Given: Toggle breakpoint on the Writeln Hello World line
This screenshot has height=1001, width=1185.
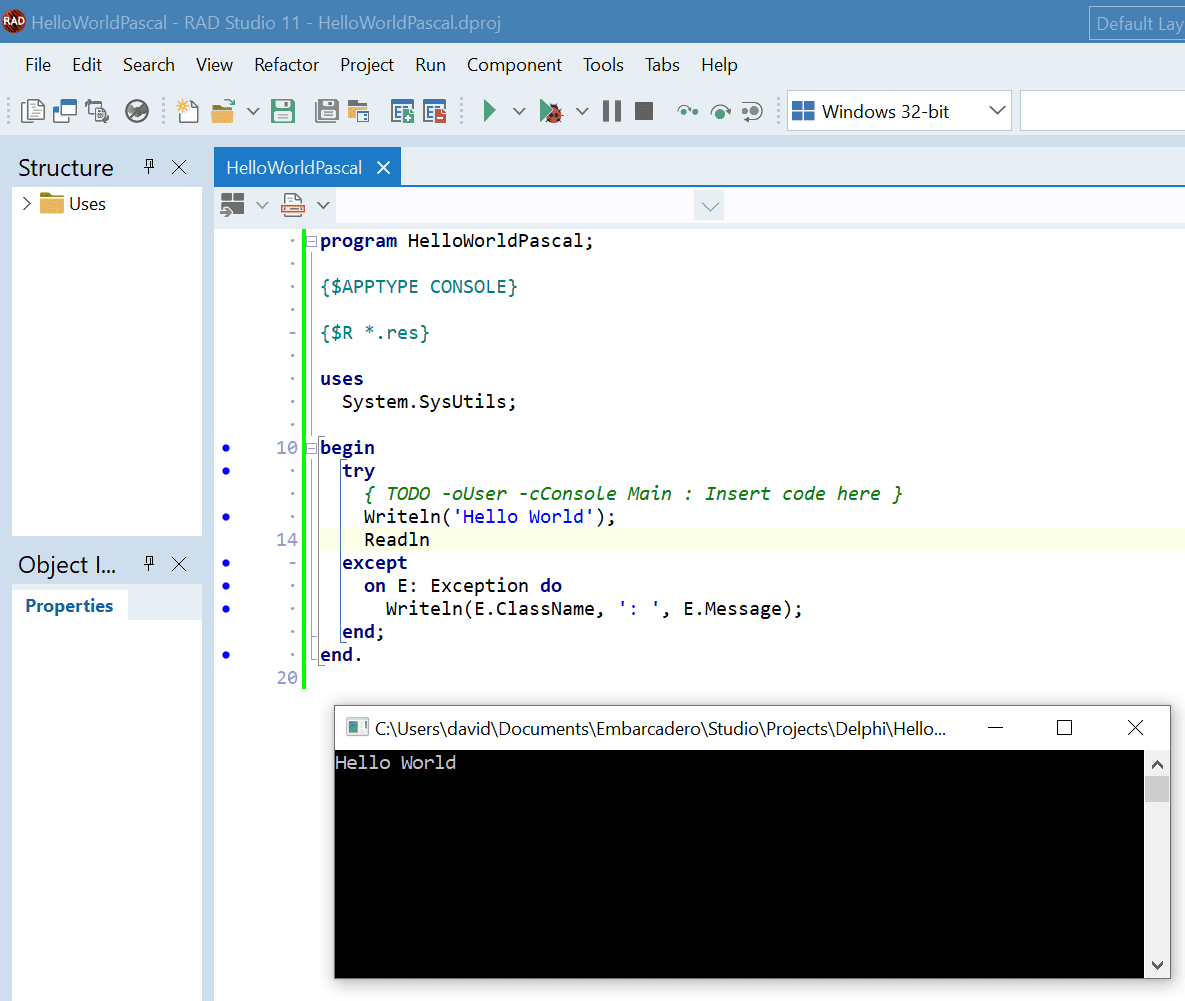Looking at the screenshot, I should pos(226,517).
